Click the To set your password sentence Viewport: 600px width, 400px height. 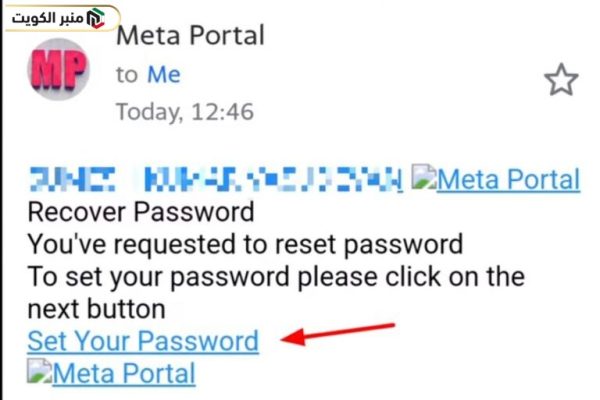(276, 292)
